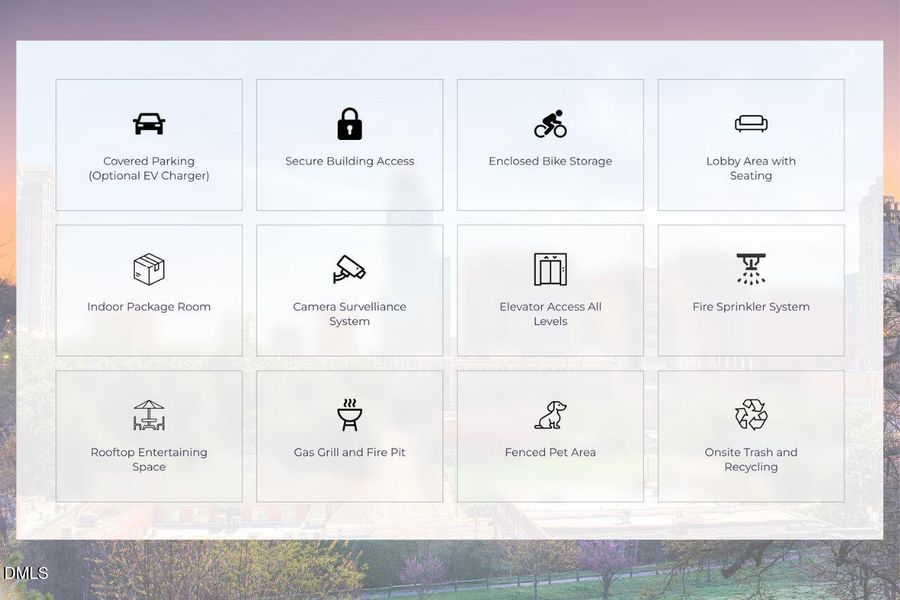
Task: Click the "Onsite Trash and Recycling" text
Action: 751,459
